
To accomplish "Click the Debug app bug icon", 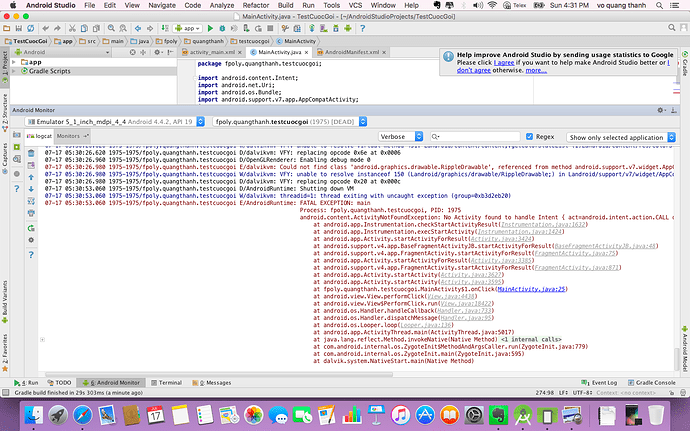I will click(x=222, y=28).
